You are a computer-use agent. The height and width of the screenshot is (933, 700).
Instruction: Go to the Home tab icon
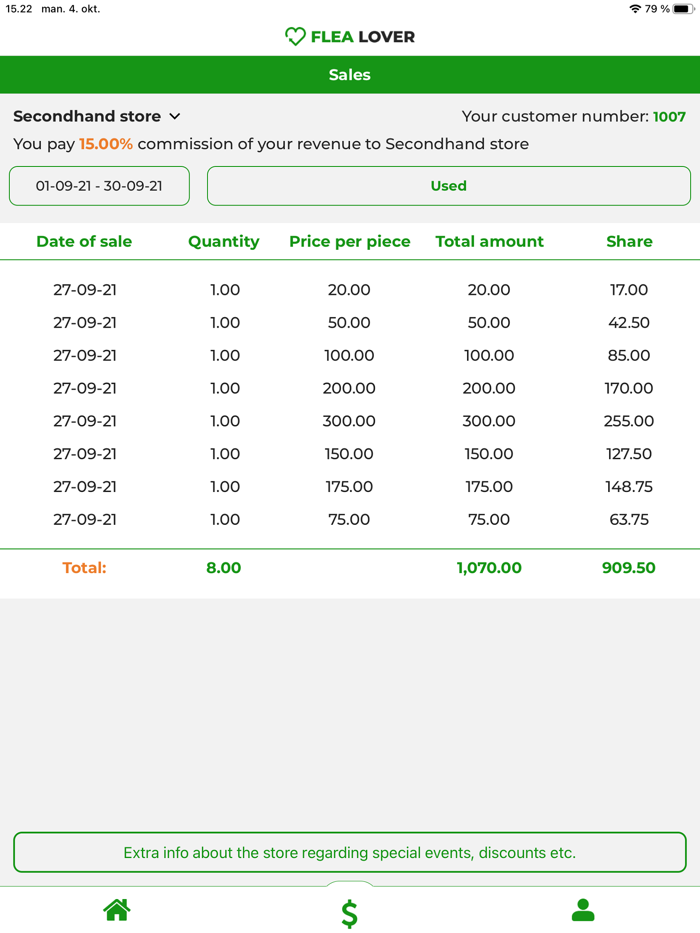(117, 910)
